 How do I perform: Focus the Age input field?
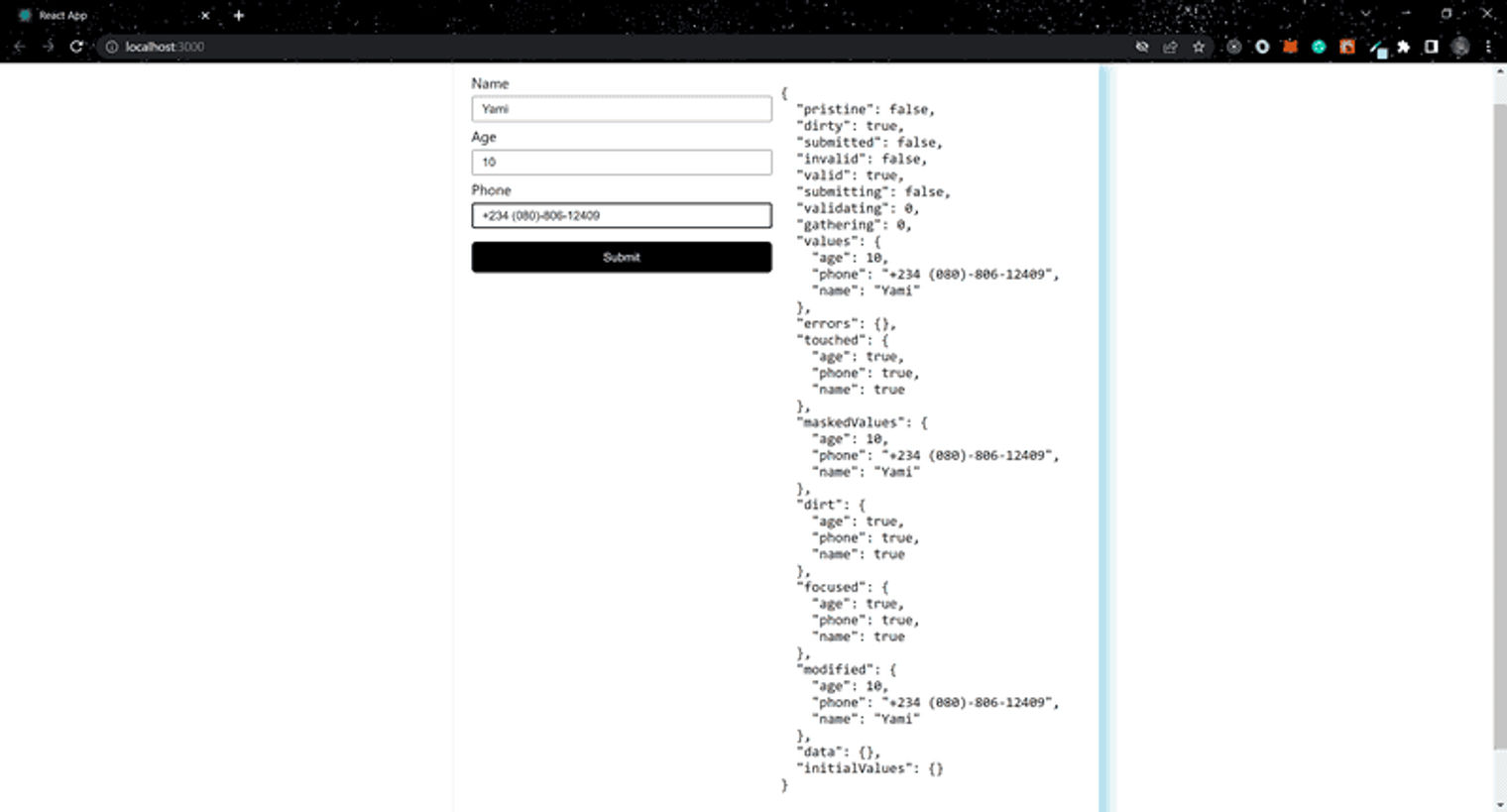click(622, 163)
